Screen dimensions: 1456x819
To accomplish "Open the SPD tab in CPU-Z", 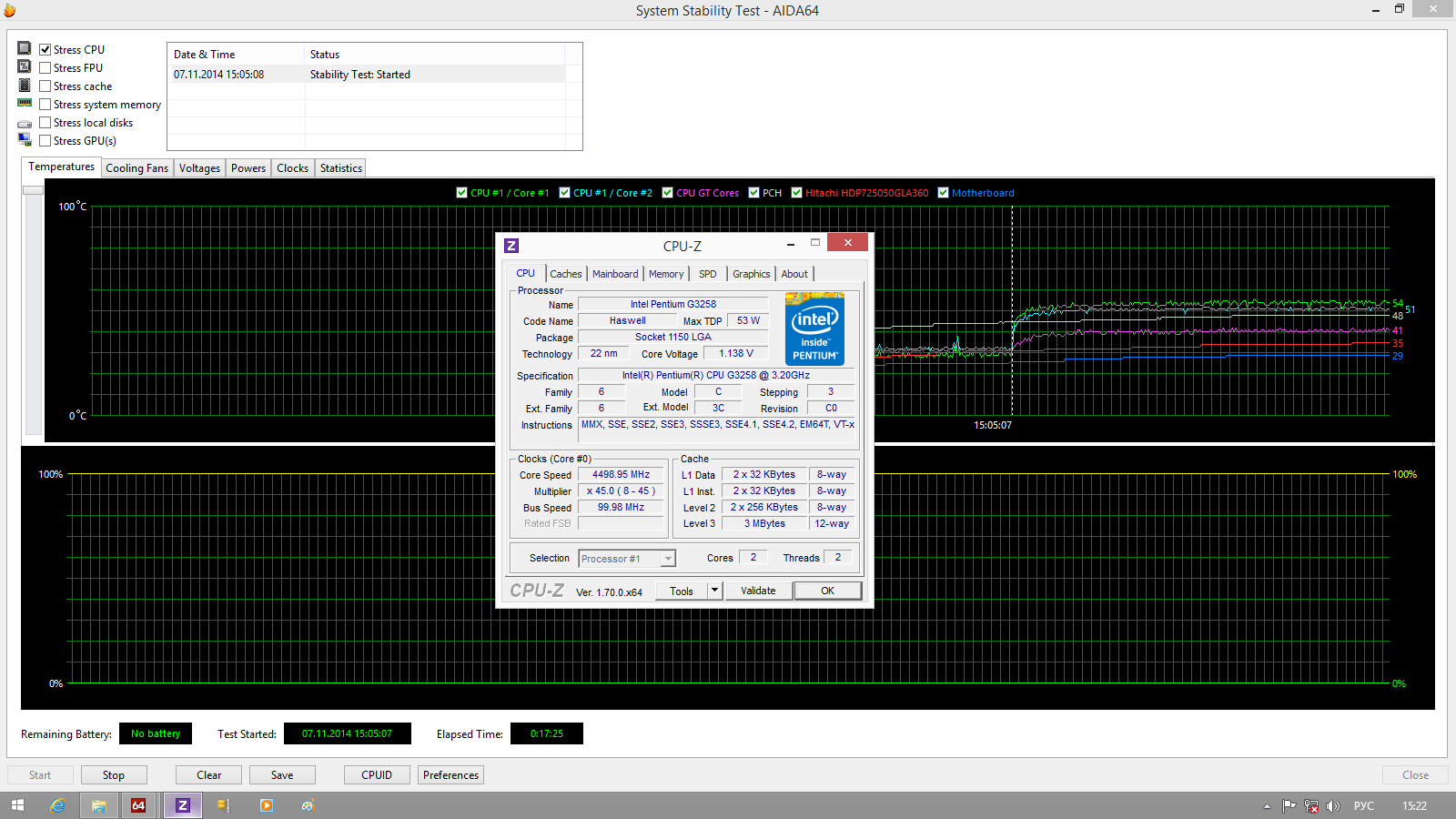I will pyautogui.click(x=707, y=274).
